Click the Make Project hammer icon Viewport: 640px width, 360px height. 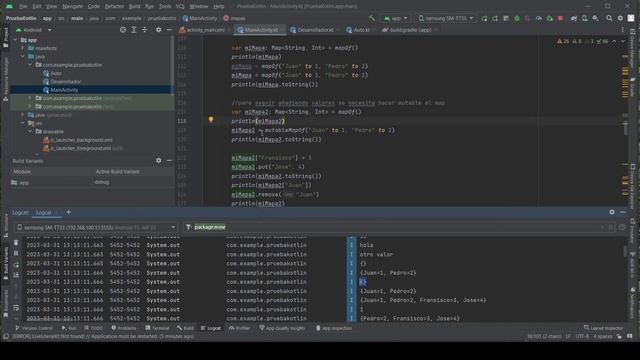click(371, 18)
